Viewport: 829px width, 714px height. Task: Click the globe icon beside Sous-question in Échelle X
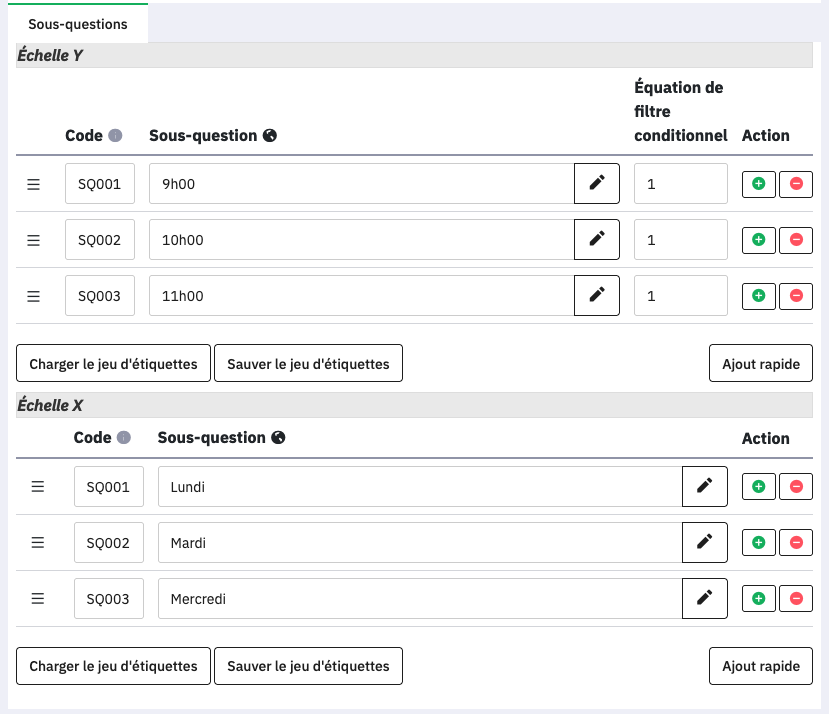click(278, 438)
